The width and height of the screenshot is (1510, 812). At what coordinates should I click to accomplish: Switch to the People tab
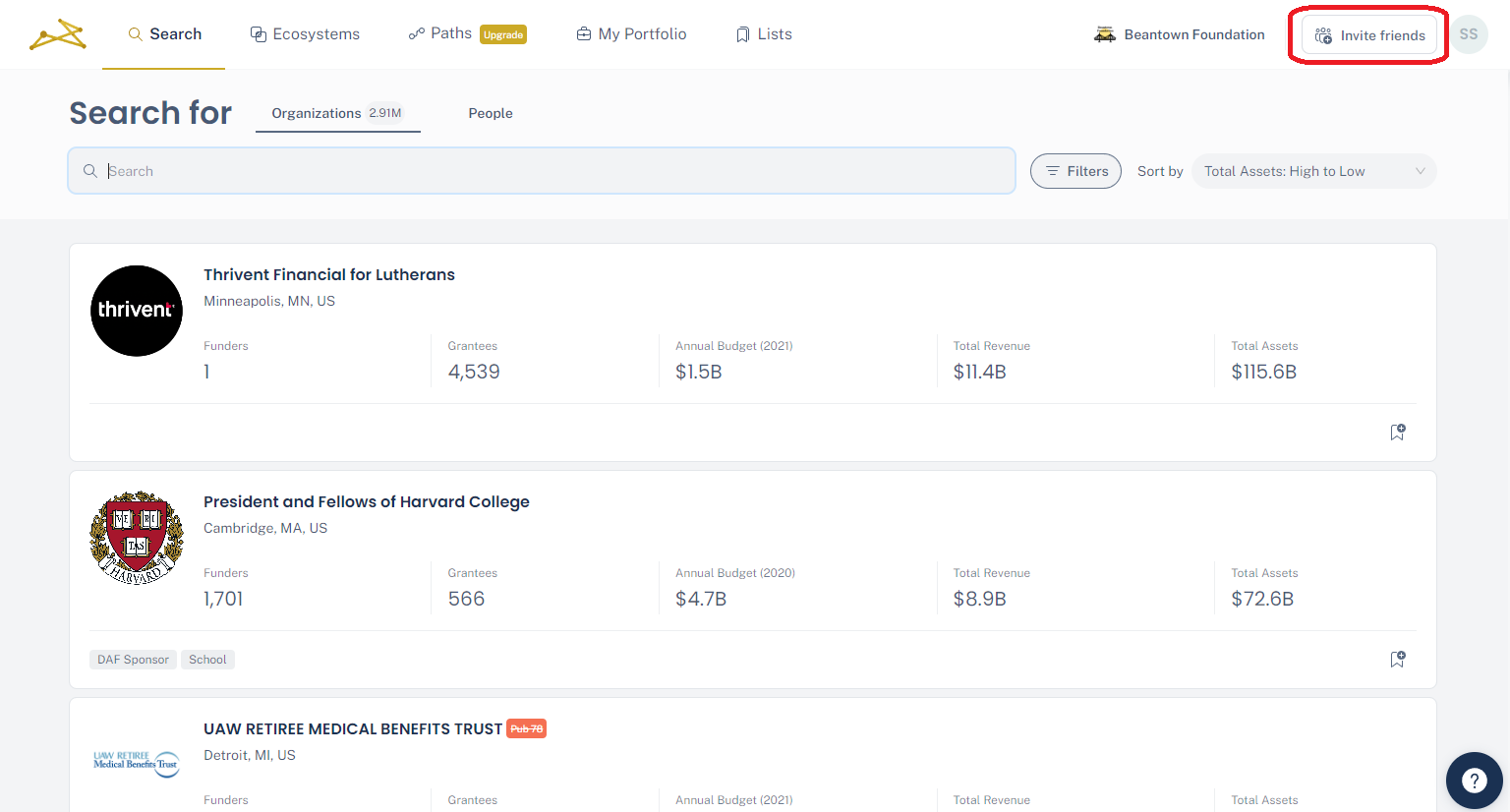[491, 113]
